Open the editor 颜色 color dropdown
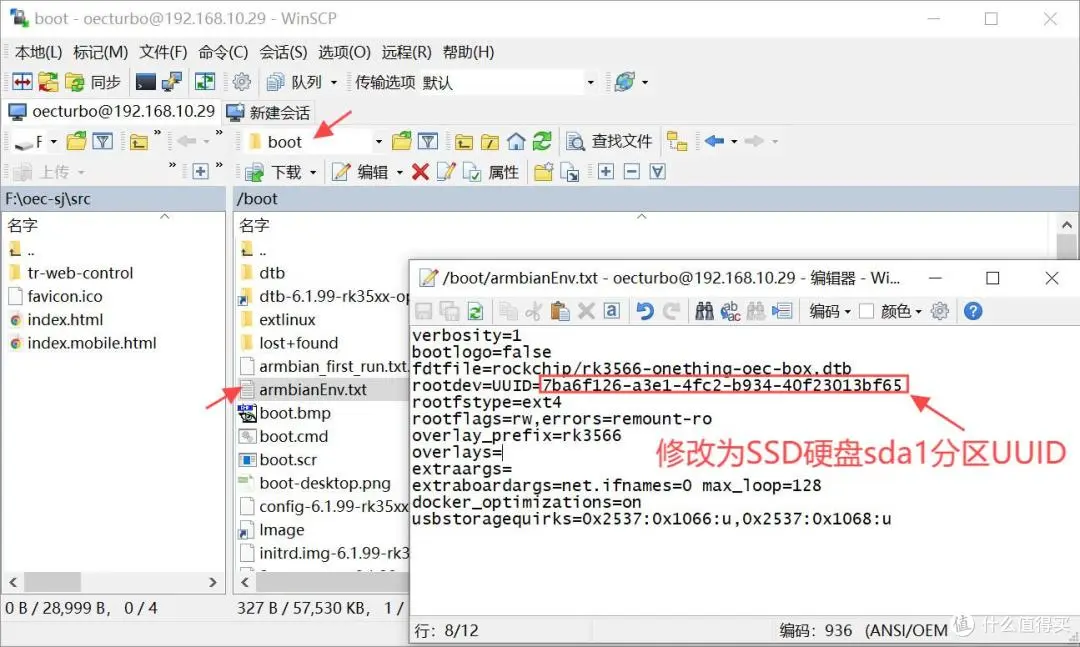The height and width of the screenshot is (647, 1080). click(x=901, y=311)
